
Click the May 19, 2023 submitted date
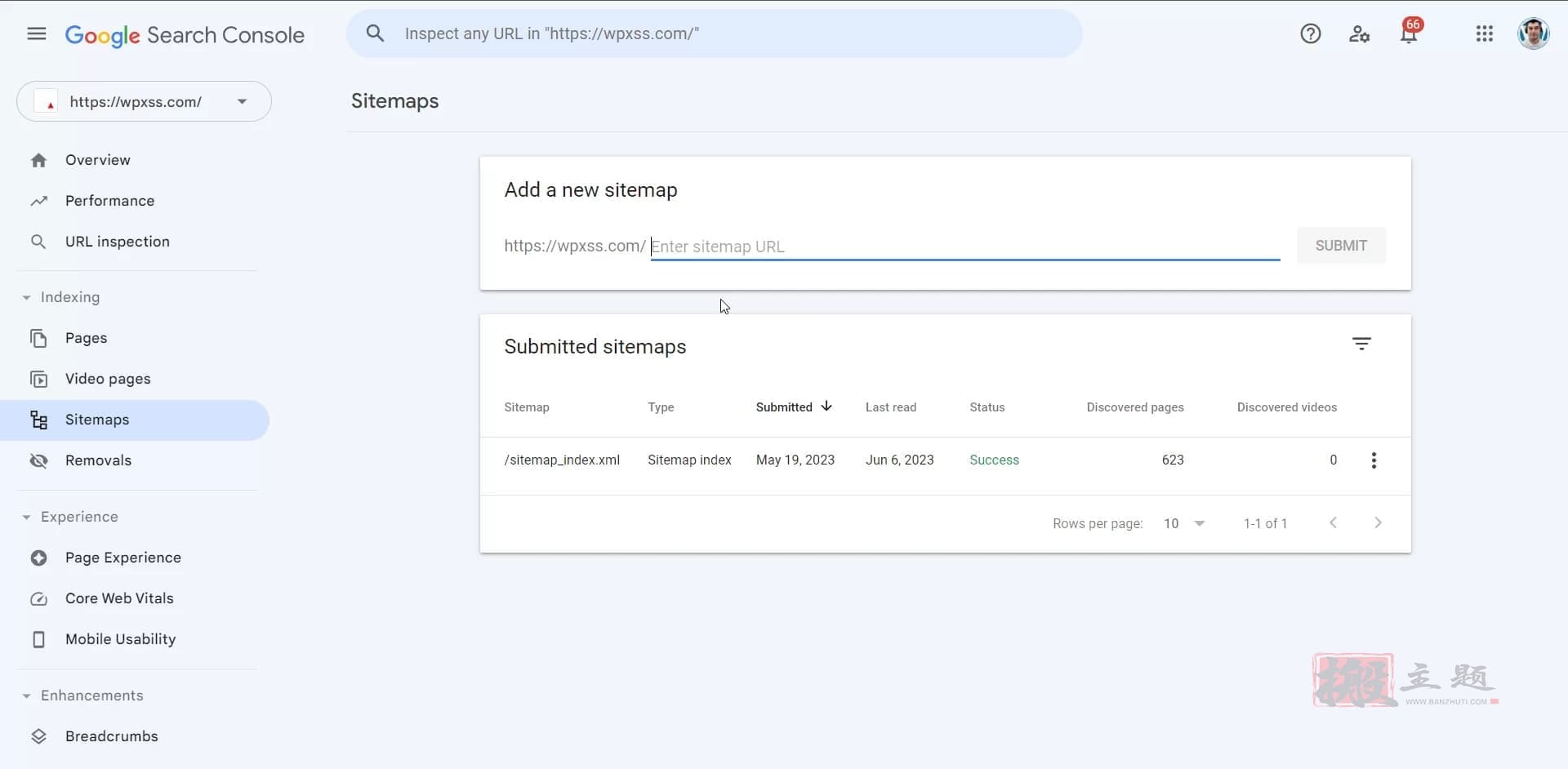tap(795, 460)
